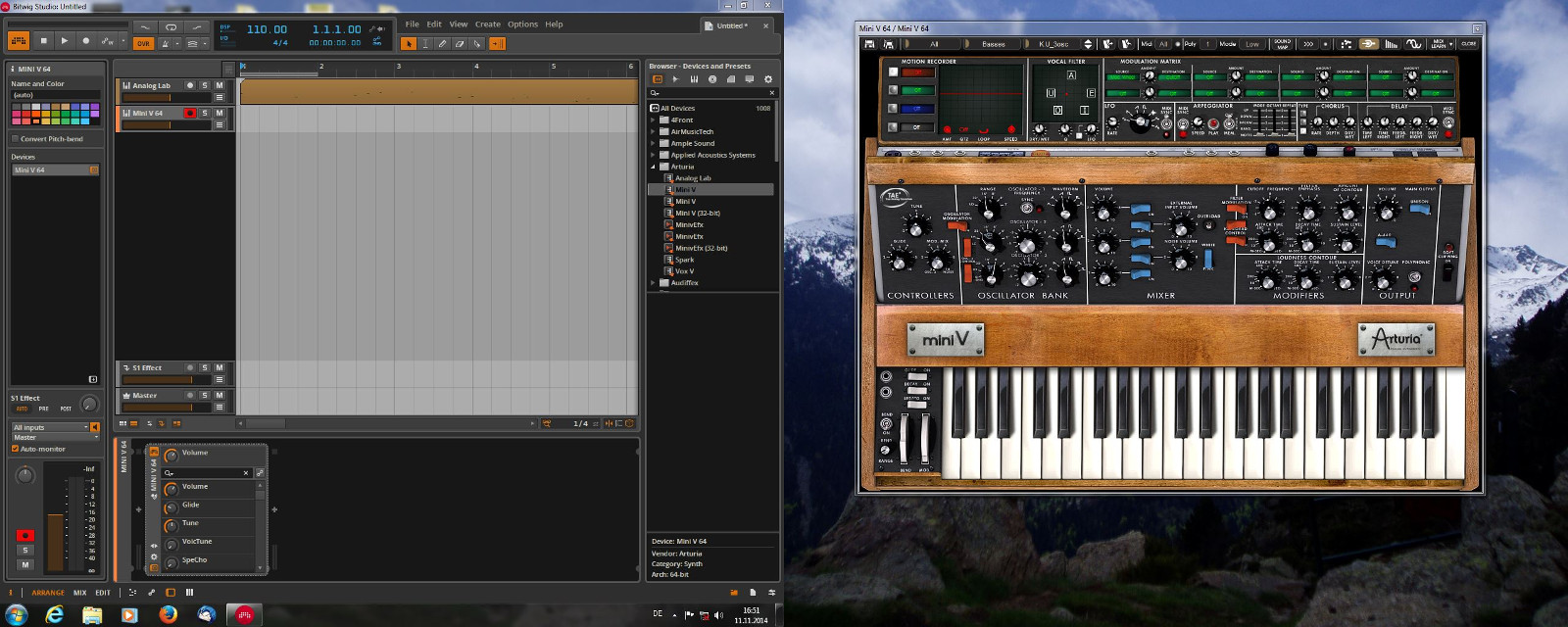Open Firefox from the Windows taskbar
This screenshot has width=1568, height=627.
tap(168, 614)
